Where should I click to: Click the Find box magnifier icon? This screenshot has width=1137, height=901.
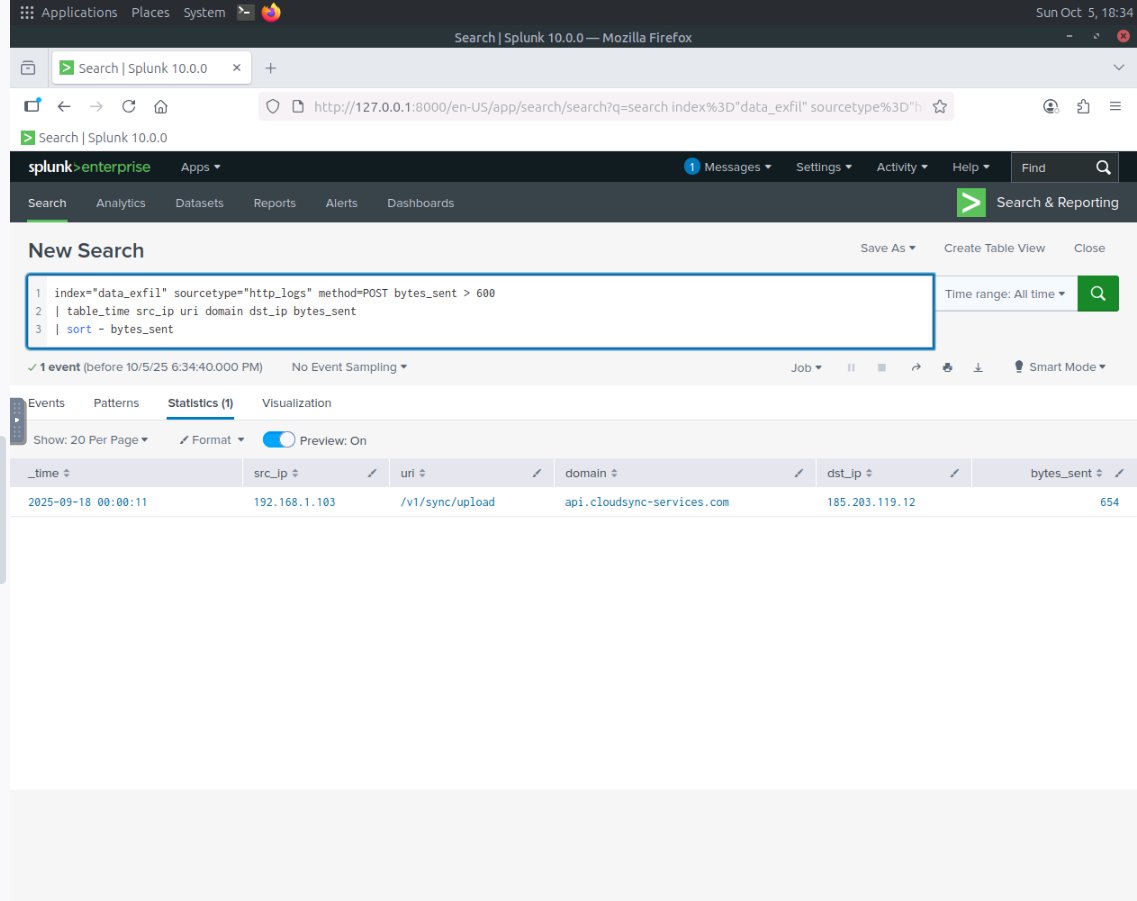(1103, 167)
